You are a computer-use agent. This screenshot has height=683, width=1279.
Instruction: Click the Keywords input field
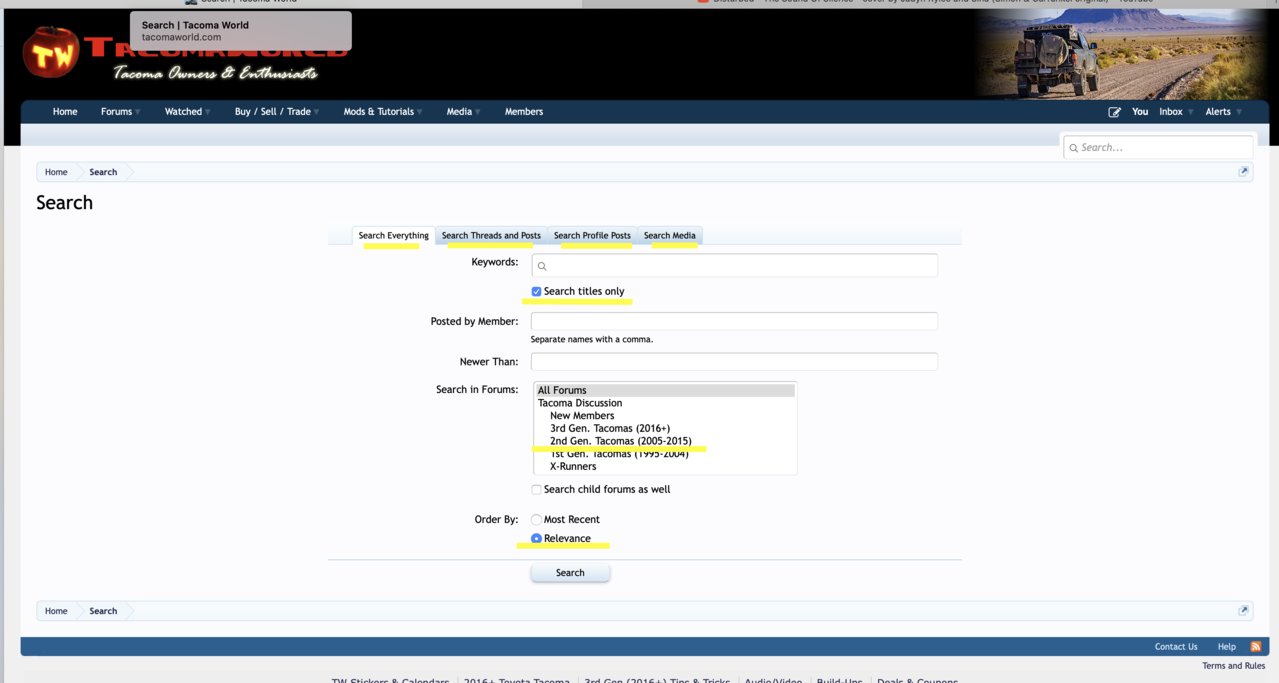734,265
